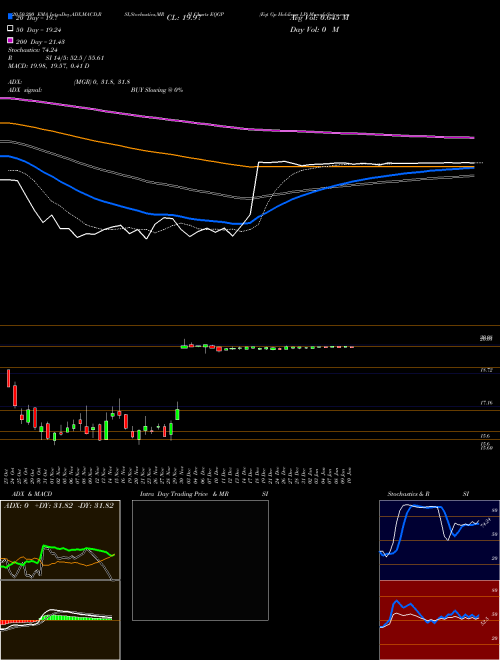The image size is (500, 660).
Task: Click the 'Avg Vol: 0.645 M' text
Action: [319, 18]
